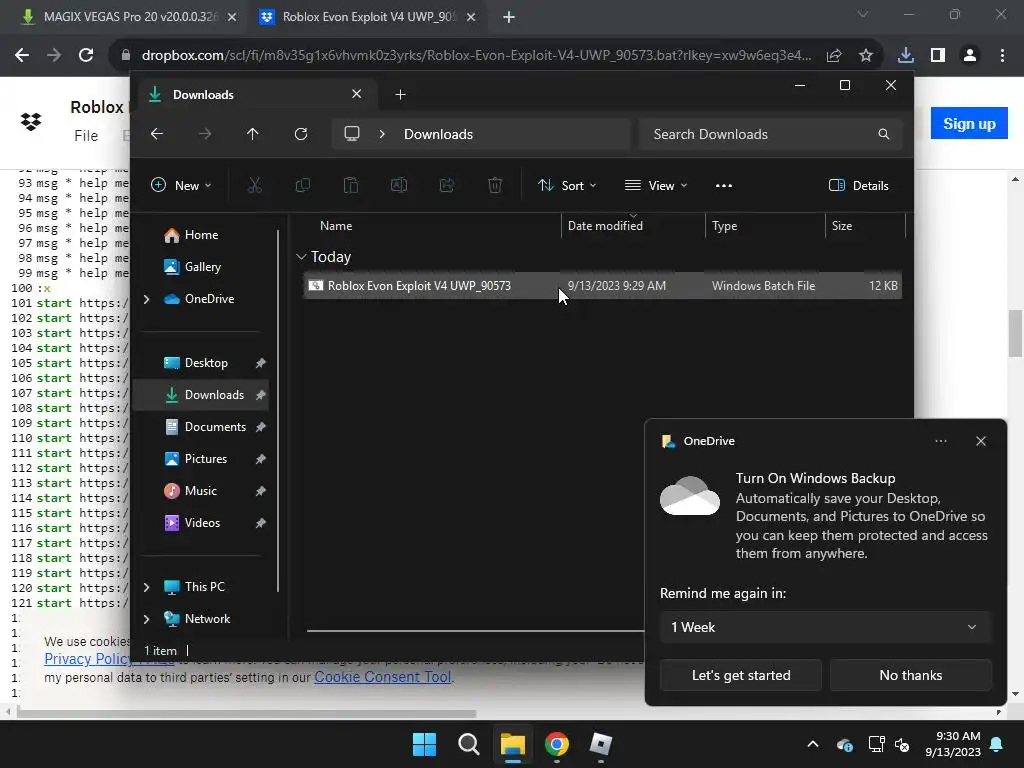Close the Downloads tab in Explorer
This screenshot has width=1024, height=768.
pyautogui.click(x=357, y=94)
